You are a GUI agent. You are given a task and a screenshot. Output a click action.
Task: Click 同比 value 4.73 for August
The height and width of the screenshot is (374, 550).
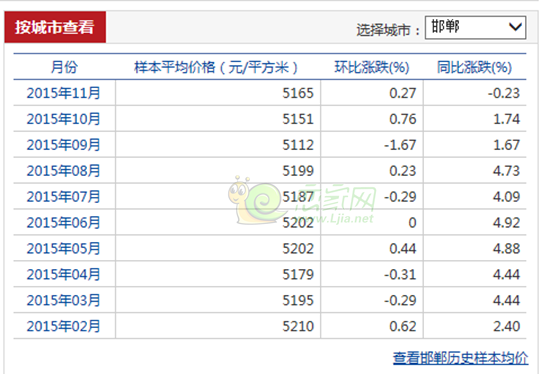click(507, 171)
